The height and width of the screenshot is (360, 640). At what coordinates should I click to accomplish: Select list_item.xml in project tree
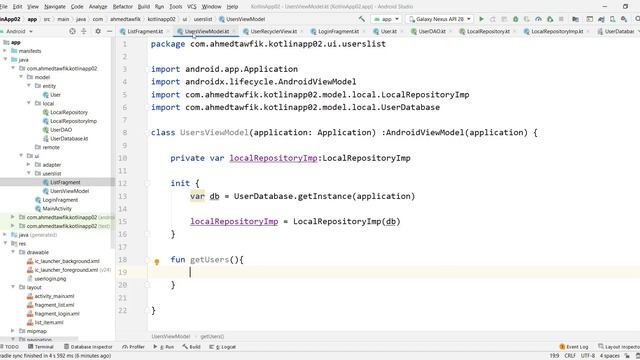[x=49, y=322]
